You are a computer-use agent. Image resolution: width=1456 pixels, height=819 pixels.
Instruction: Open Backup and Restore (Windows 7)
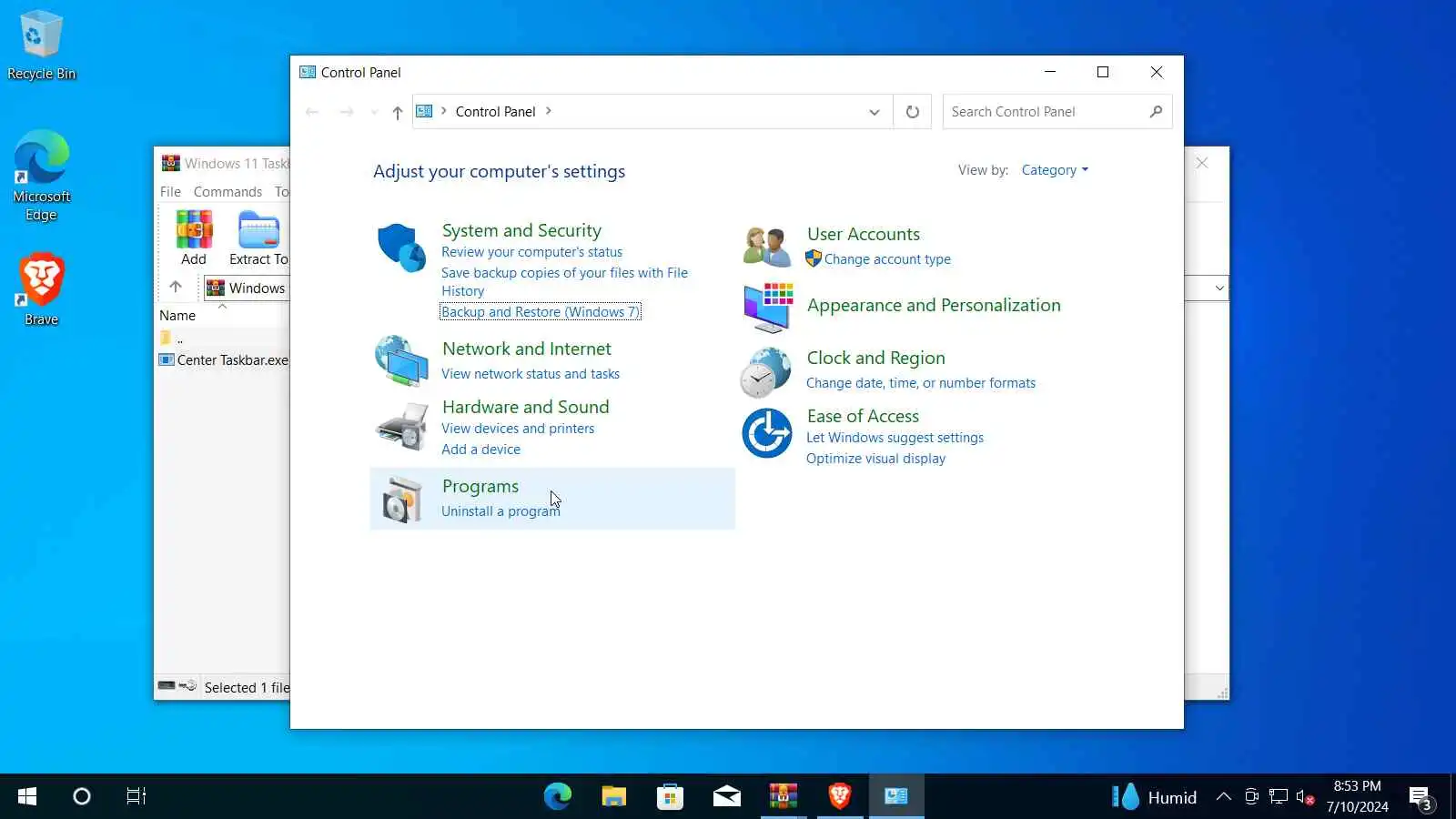pyautogui.click(x=541, y=312)
